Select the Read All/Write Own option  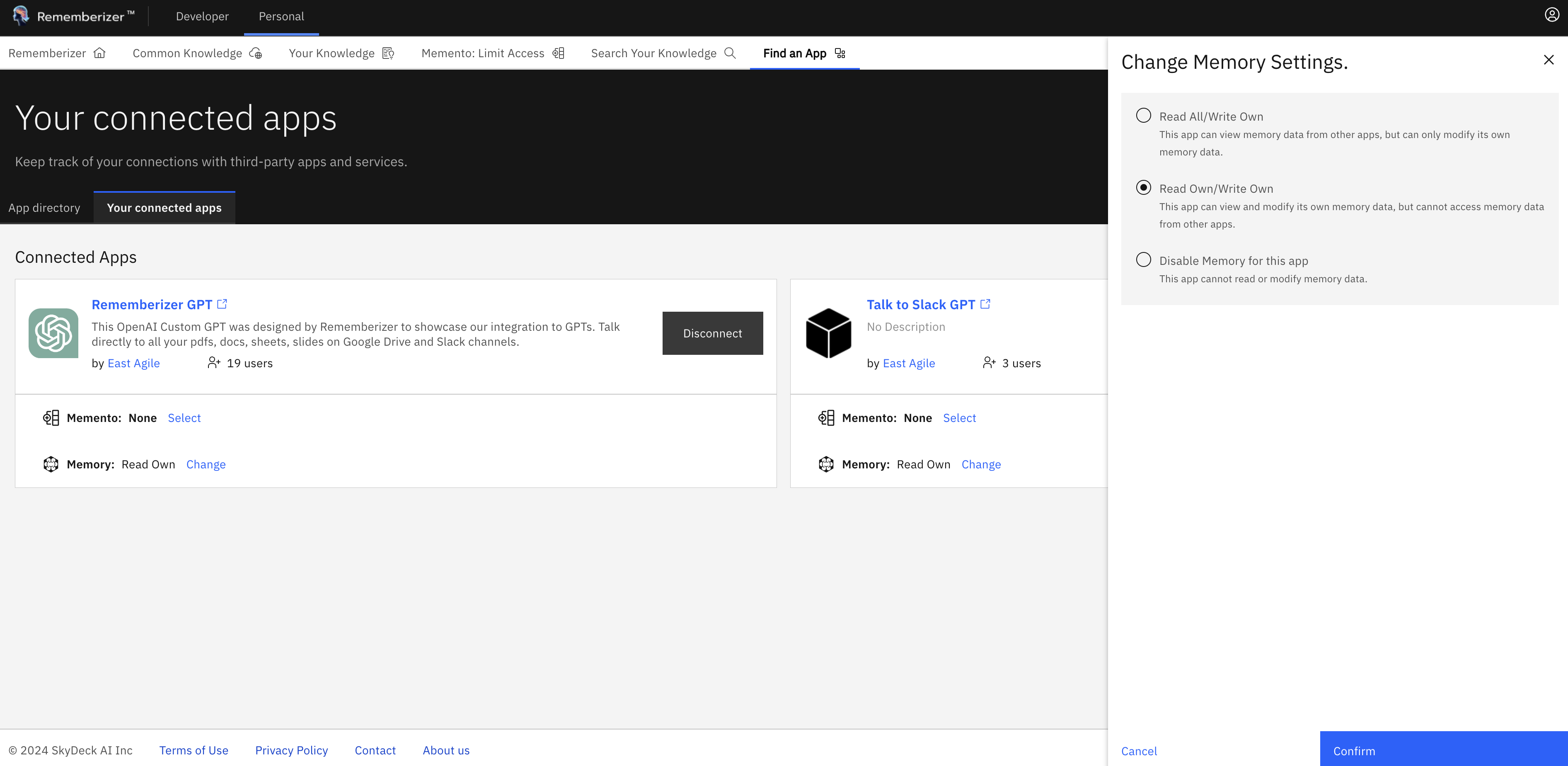1145,116
